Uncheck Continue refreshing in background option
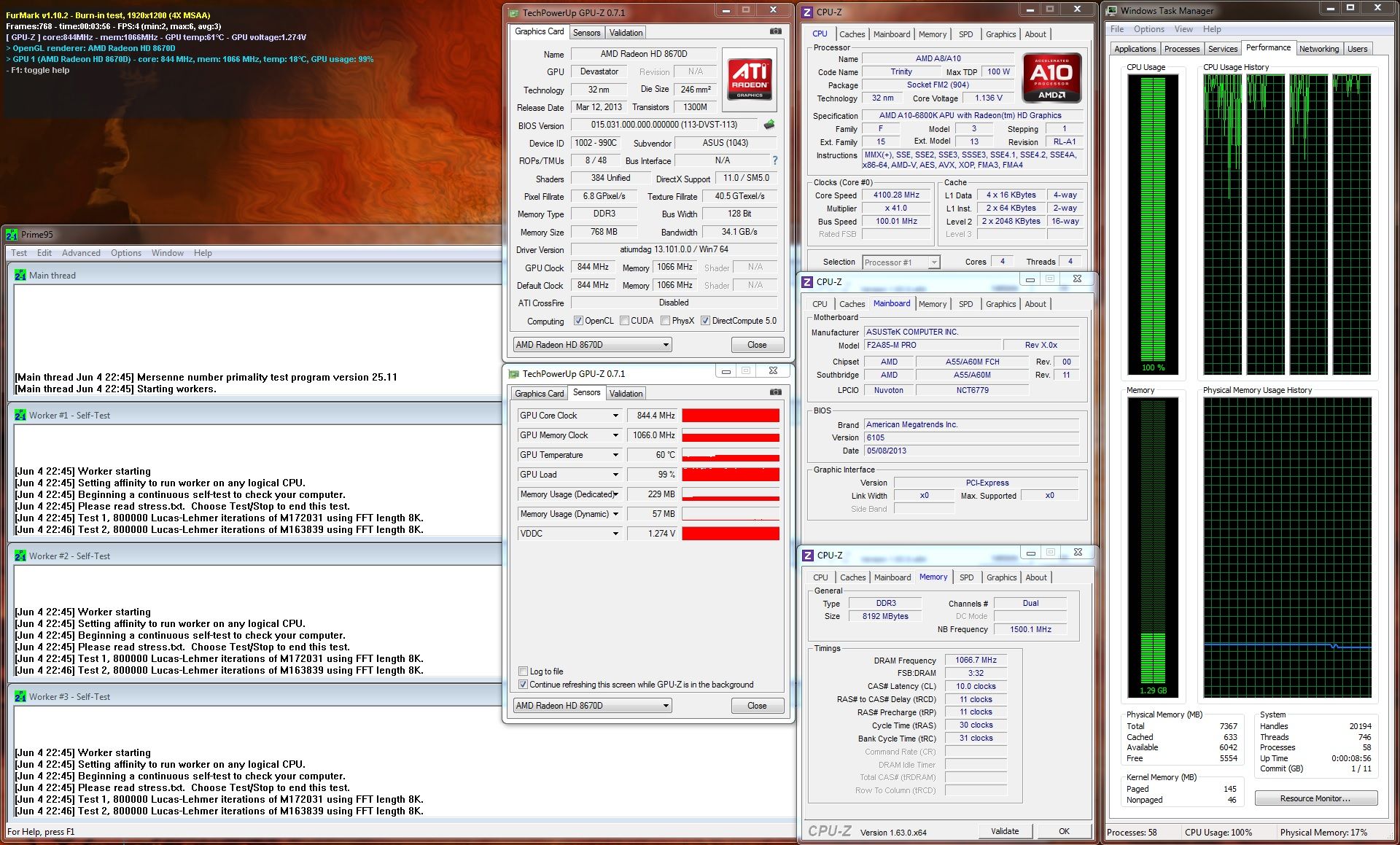The height and width of the screenshot is (845, 1400). (x=523, y=685)
